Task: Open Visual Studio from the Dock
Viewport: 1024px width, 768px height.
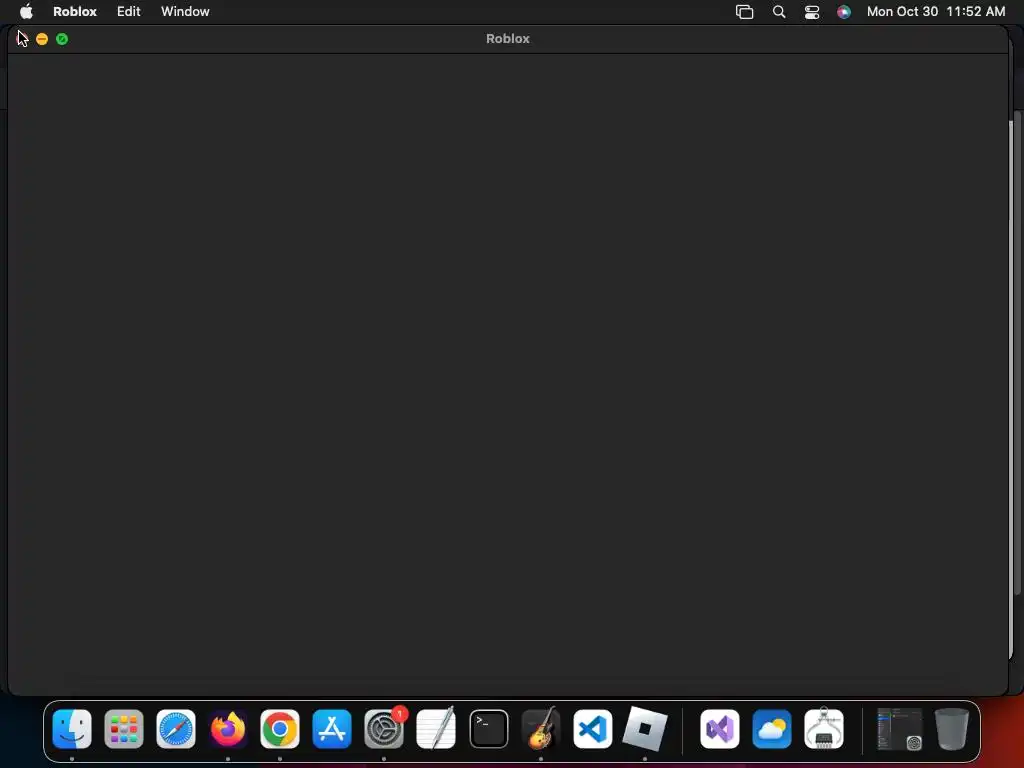Action: click(720, 728)
